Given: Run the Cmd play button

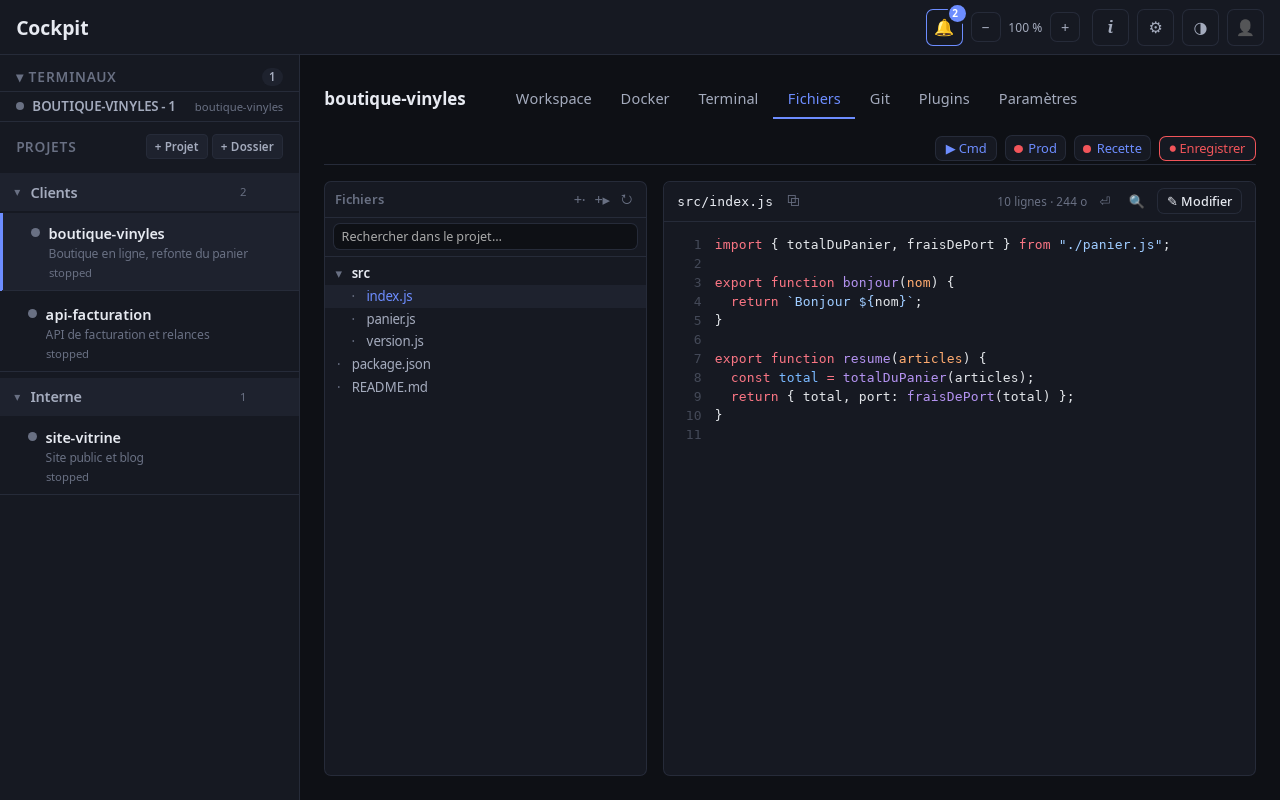Looking at the screenshot, I should pyautogui.click(x=966, y=148).
